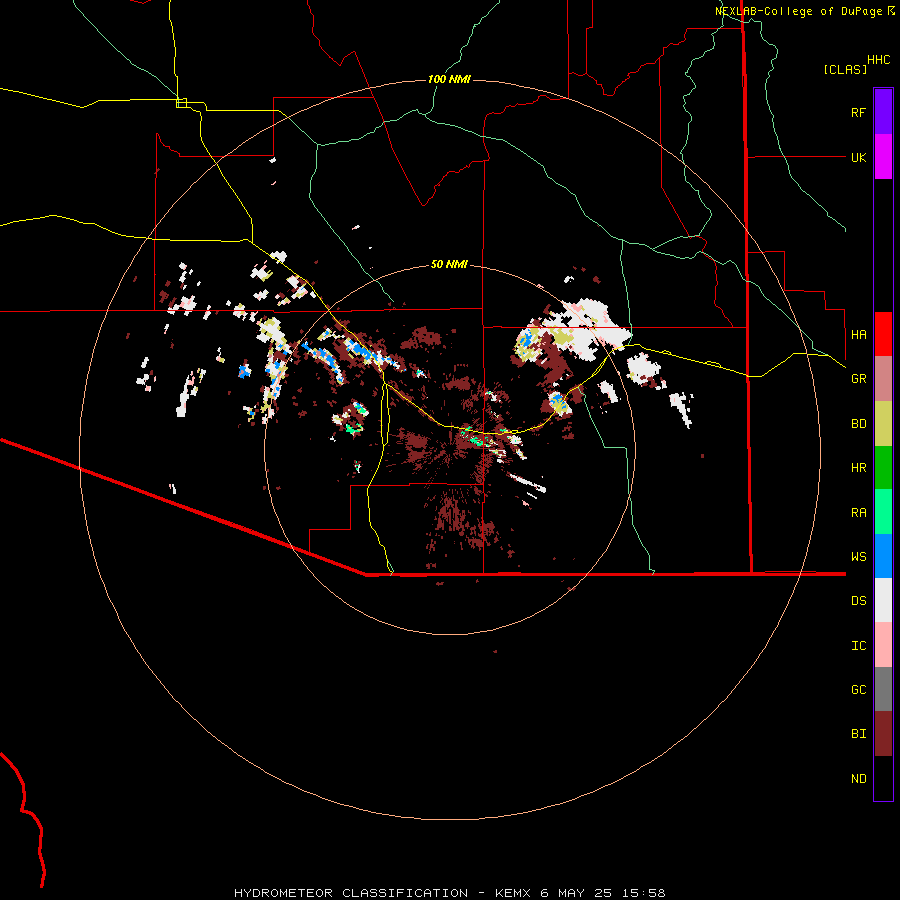
Task: Click the purple RF color swatch
Action: coord(883,112)
